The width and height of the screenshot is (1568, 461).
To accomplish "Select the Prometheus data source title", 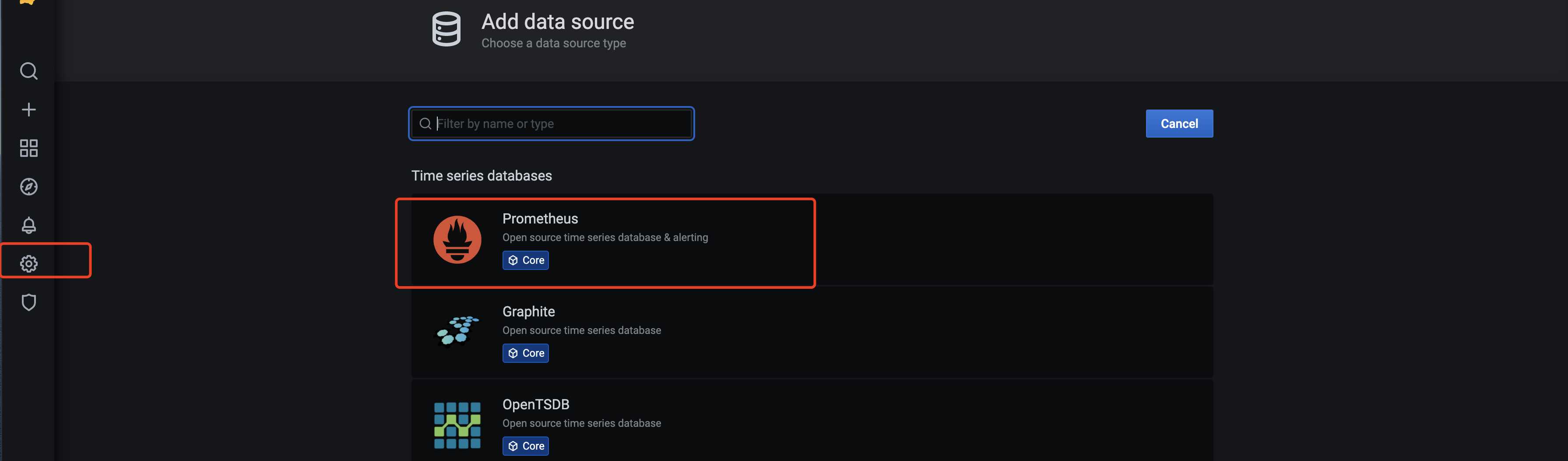I will click(540, 218).
